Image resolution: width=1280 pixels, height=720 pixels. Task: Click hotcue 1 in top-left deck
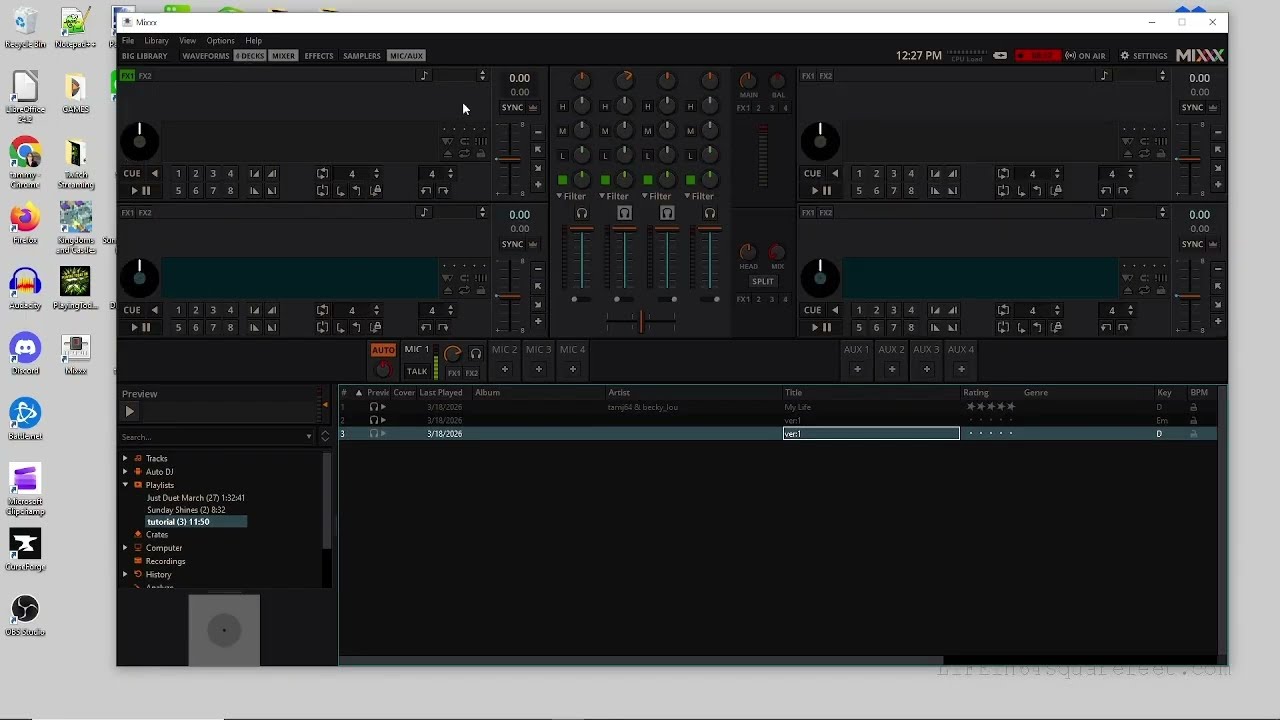click(x=179, y=174)
